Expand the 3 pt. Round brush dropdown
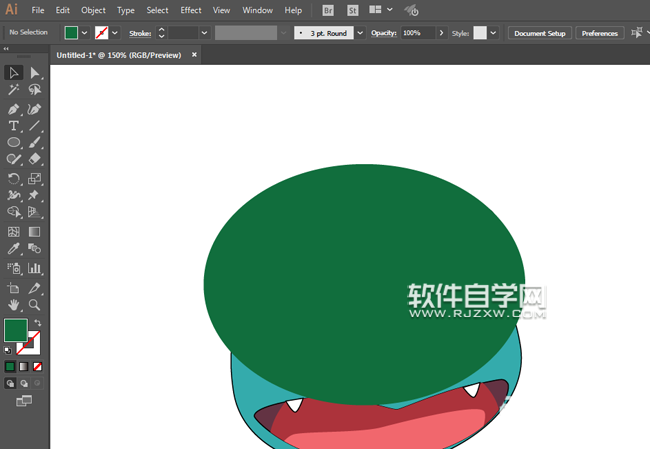This screenshot has height=449, width=650. pyautogui.click(x=360, y=33)
